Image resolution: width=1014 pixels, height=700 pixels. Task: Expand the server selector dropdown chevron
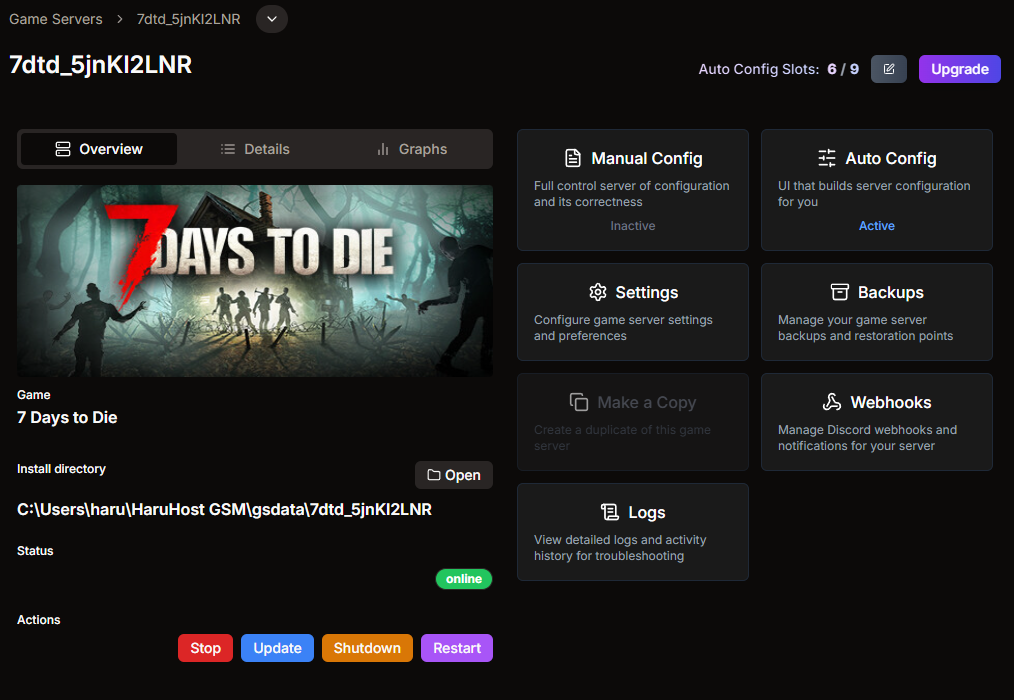(272, 19)
